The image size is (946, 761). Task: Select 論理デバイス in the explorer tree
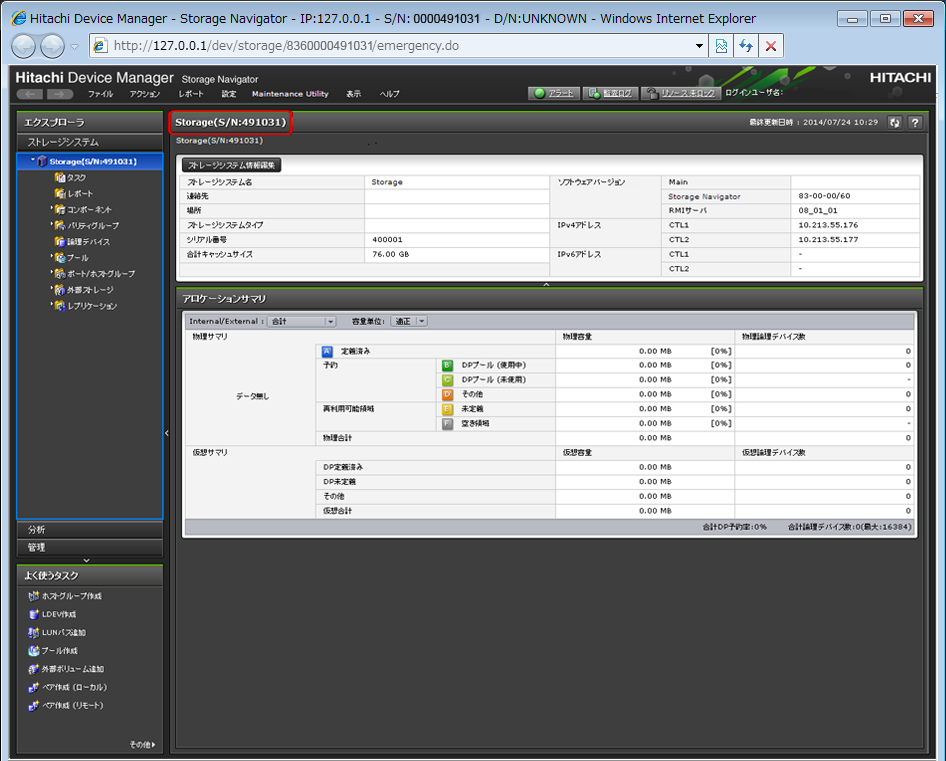88,241
